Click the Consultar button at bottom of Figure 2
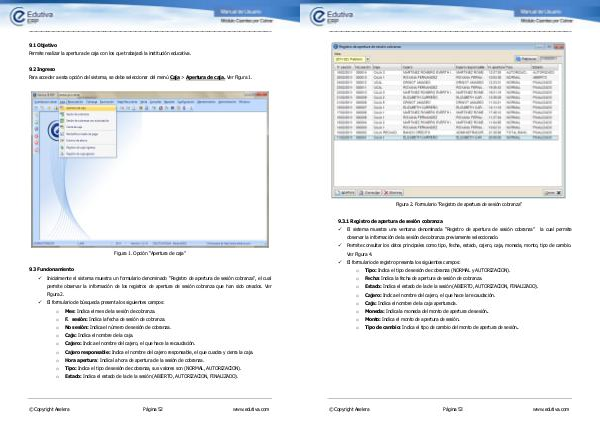Screen dimensions: 600x424 tap(370, 193)
